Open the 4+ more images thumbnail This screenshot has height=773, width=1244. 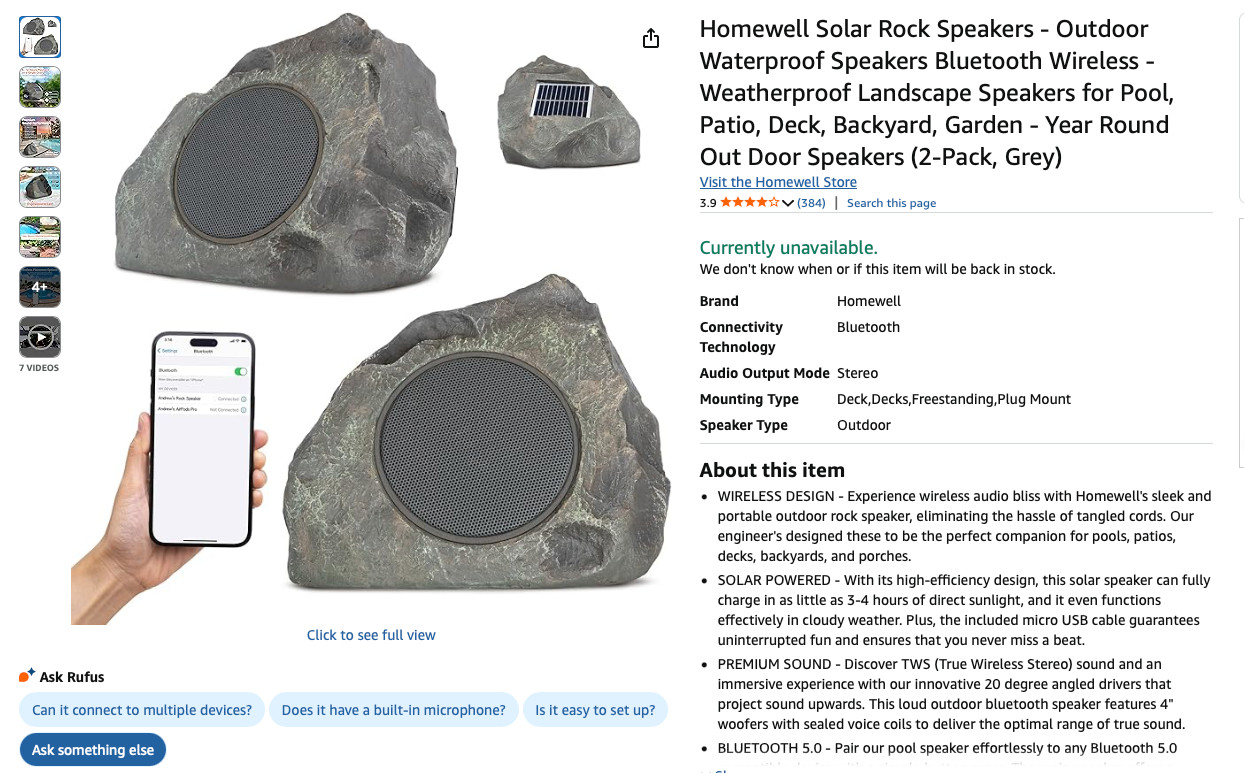click(x=40, y=287)
